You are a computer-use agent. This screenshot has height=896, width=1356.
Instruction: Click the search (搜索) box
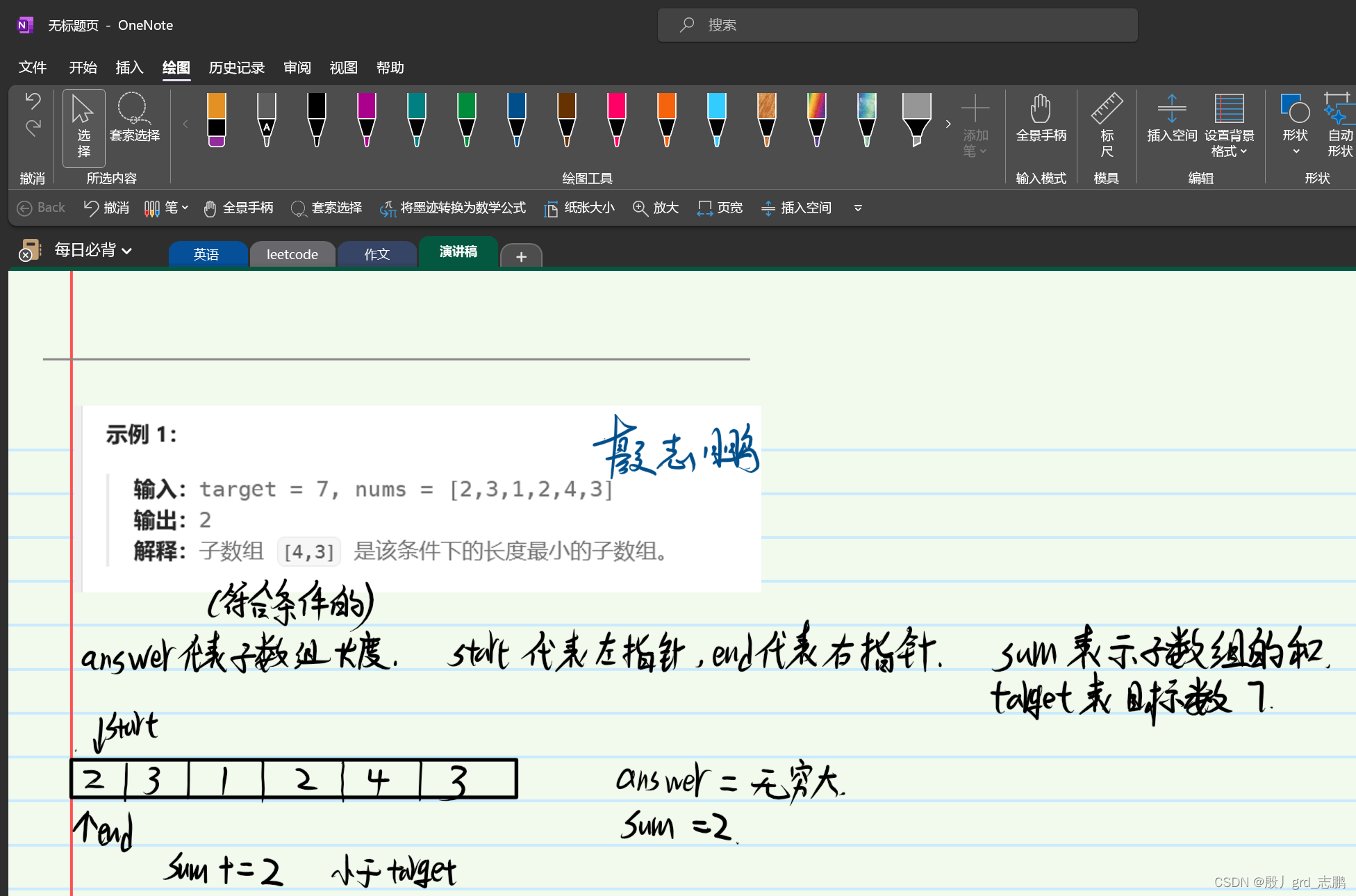point(897,25)
